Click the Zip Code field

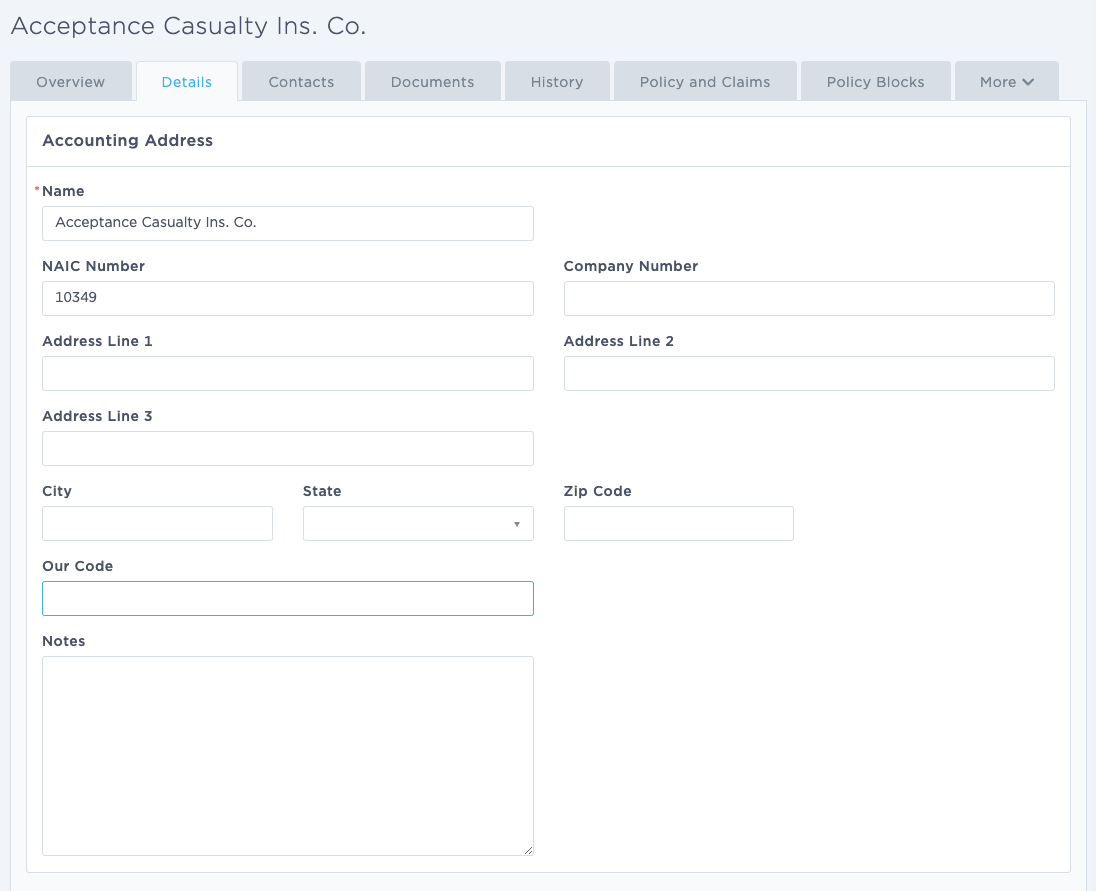pos(679,523)
